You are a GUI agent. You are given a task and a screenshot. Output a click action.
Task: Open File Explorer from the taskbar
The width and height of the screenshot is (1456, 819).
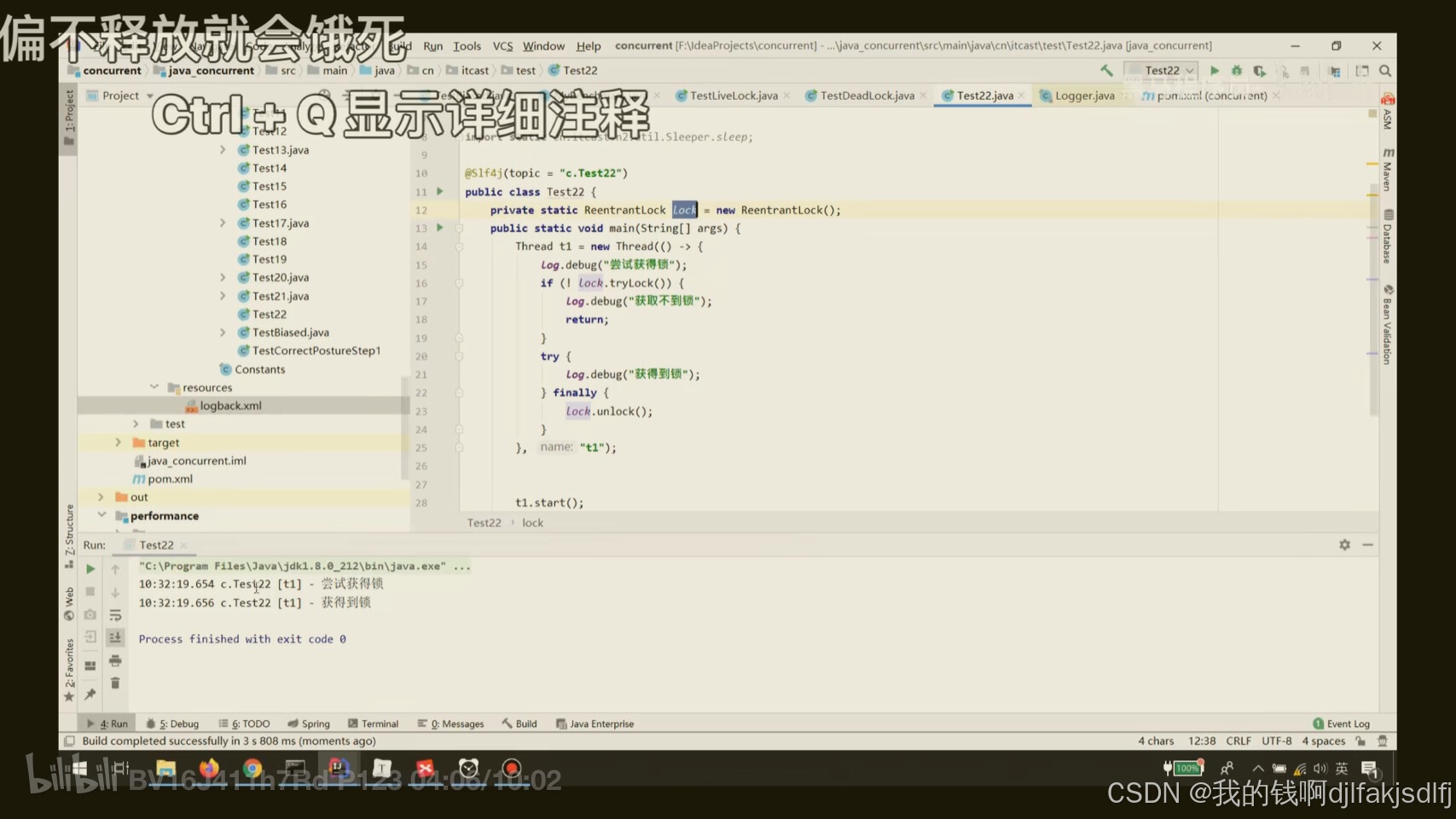point(165,769)
